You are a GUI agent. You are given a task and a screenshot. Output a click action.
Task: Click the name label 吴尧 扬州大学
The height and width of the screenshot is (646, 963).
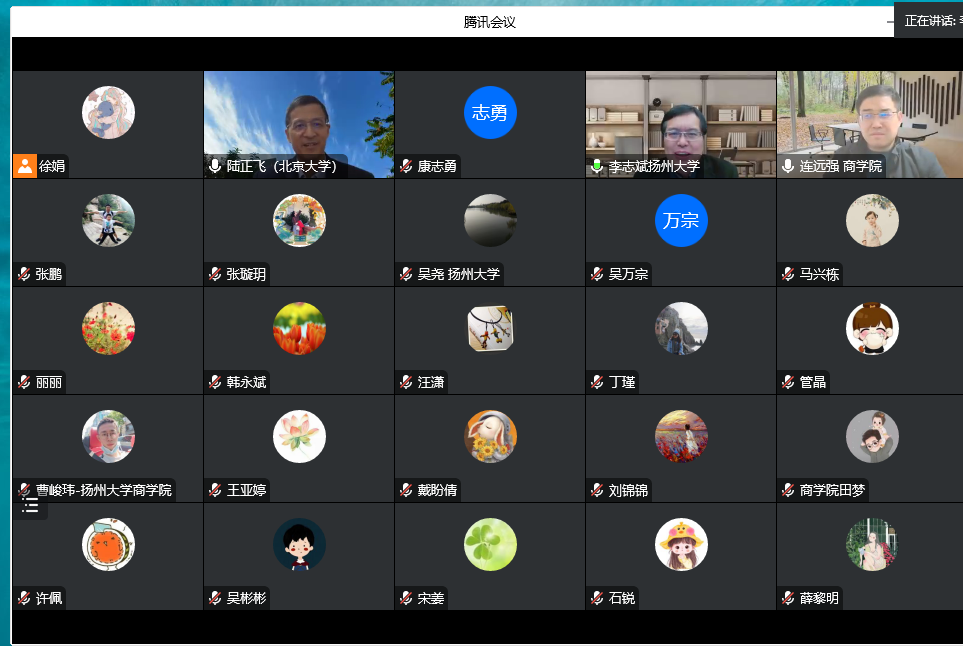tap(458, 274)
